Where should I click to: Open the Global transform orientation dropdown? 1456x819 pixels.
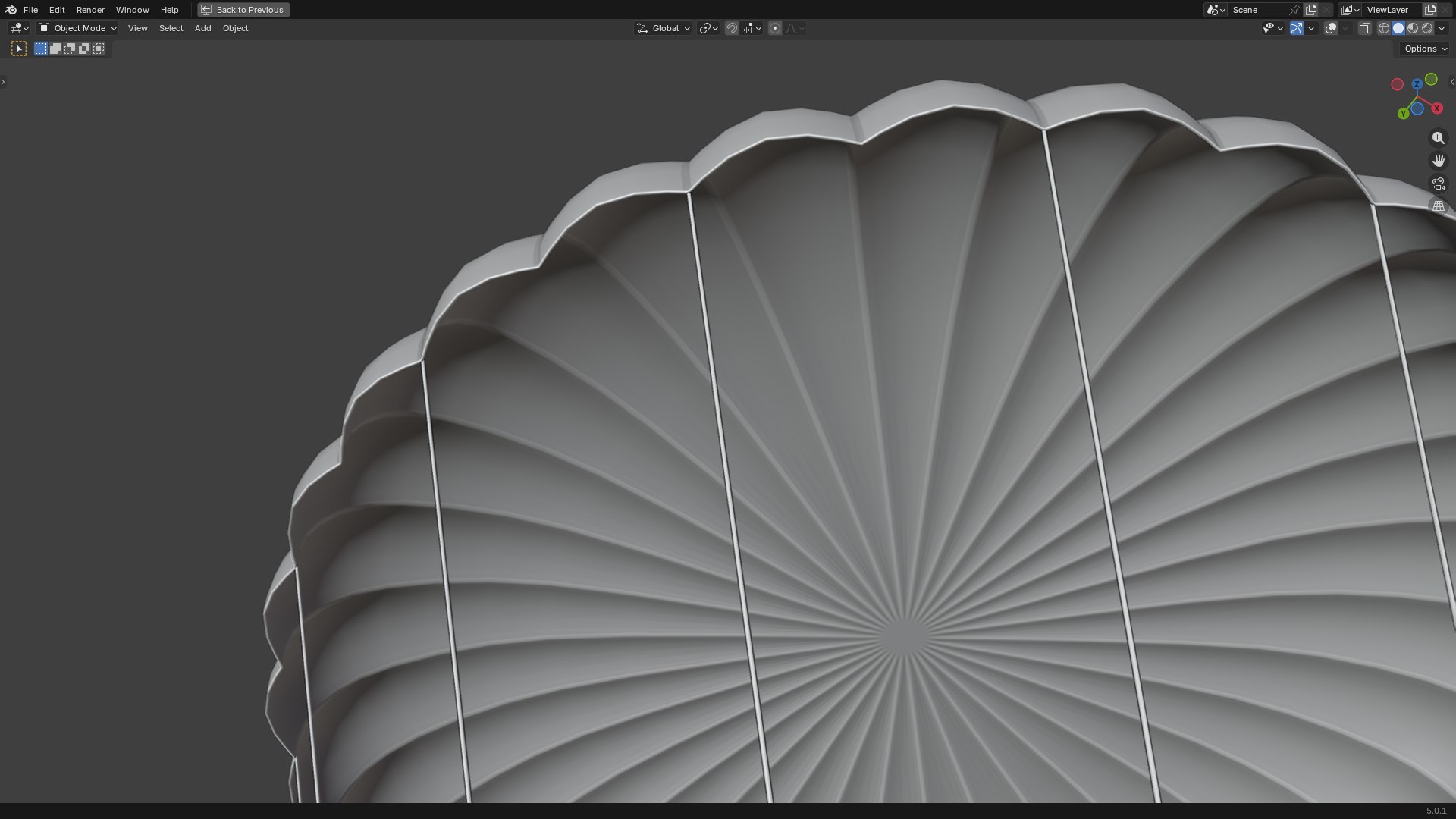click(663, 28)
